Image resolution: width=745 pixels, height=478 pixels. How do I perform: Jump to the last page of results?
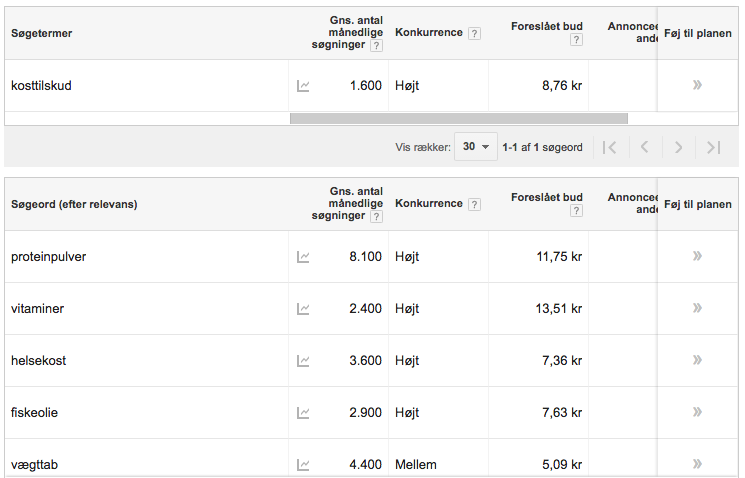[713, 147]
